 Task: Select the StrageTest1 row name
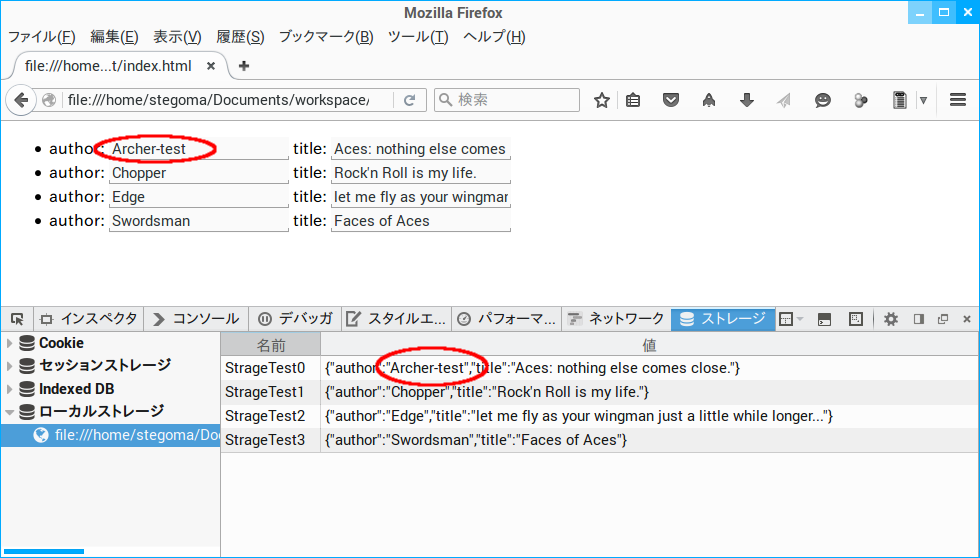pyautogui.click(x=265, y=392)
